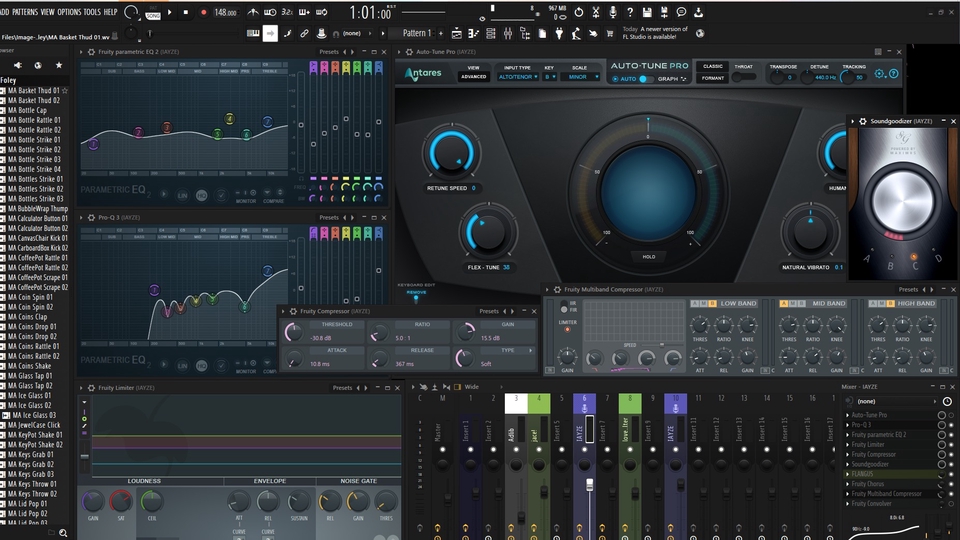Open Fruity Compressor TYPE arrow
This screenshot has height=540, width=960.
tap(530, 350)
